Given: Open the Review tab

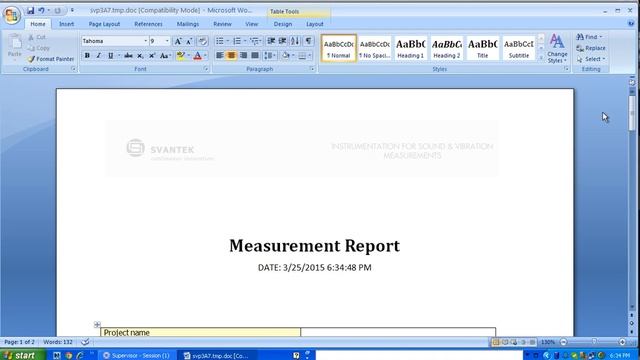Looking at the screenshot, I should 222,24.
